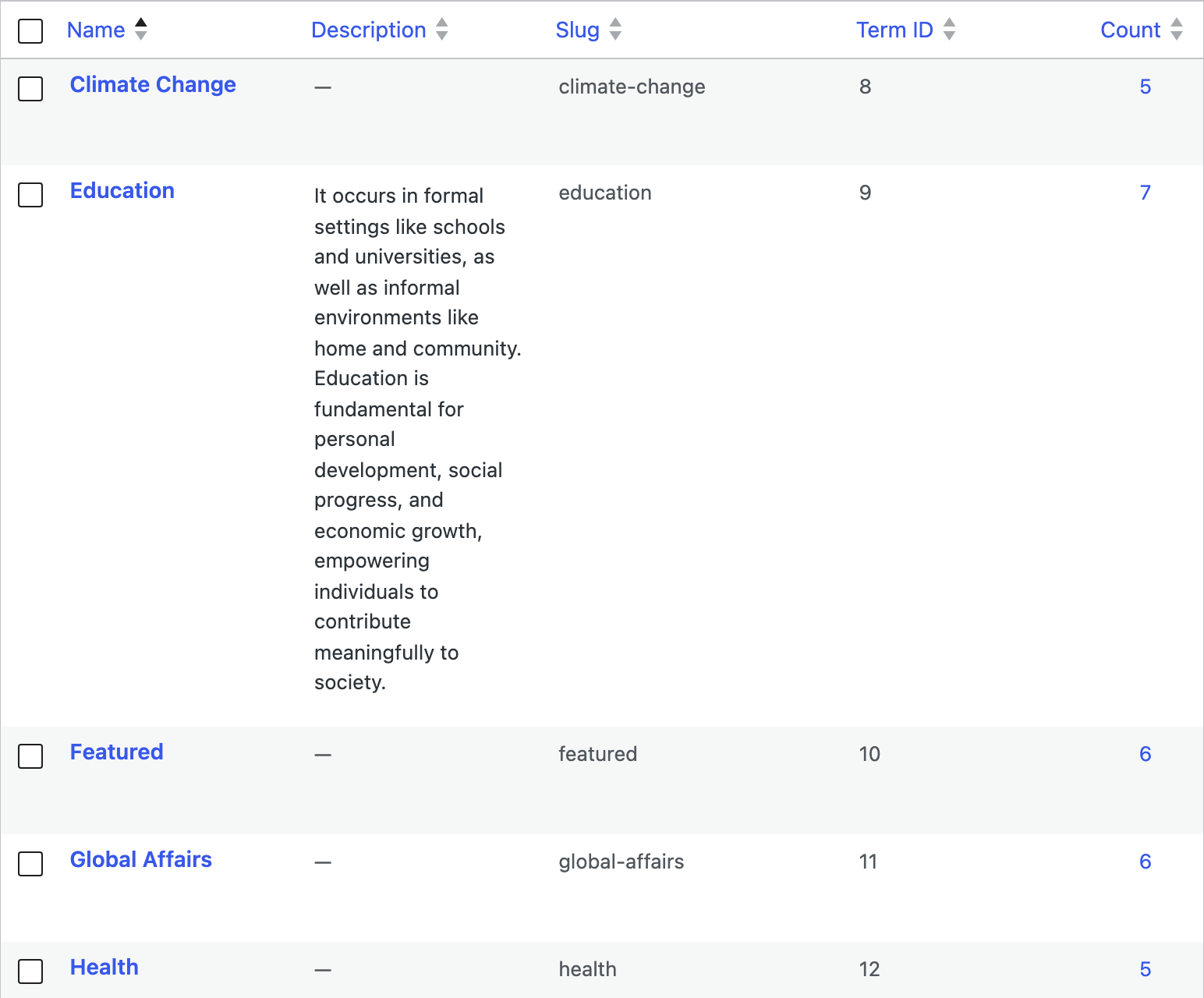Open the Education tag link
This screenshot has width=1204, height=998.
(122, 190)
